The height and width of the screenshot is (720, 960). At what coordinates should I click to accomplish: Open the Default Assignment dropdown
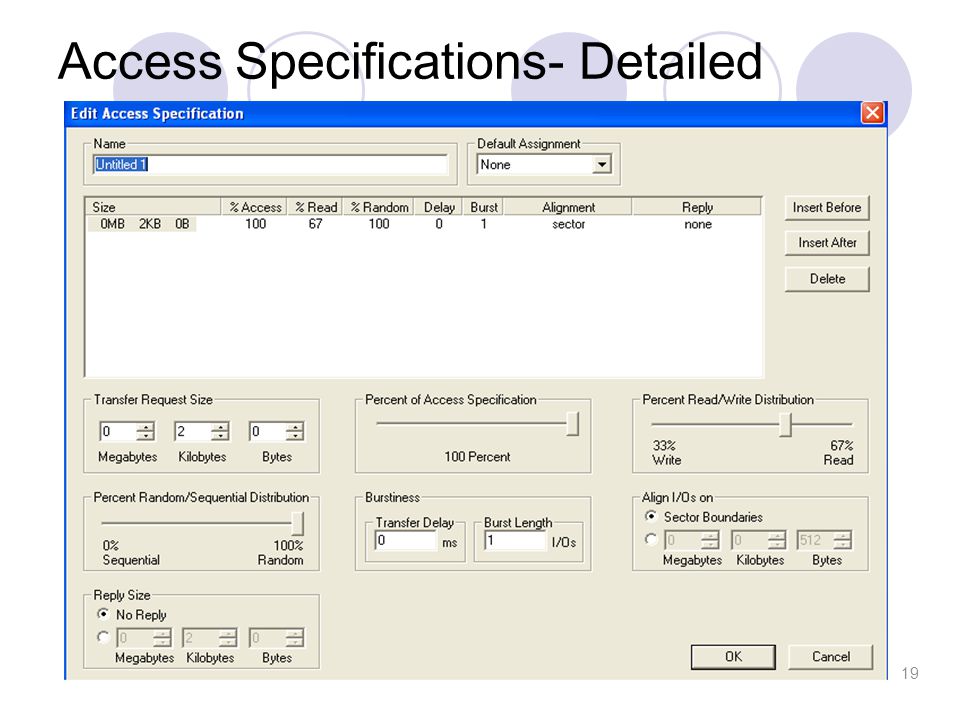[602, 165]
